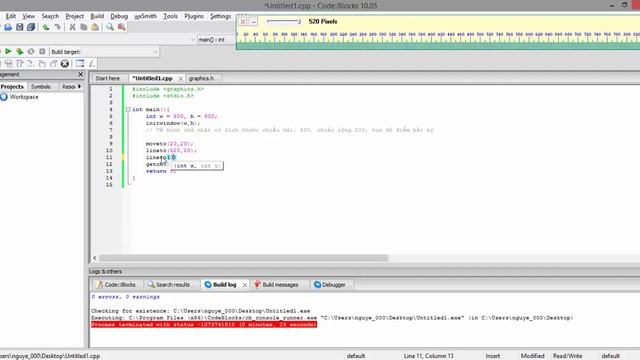Switch to the graphics.h tab
The width and height of the screenshot is (640, 360).
[x=201, y=78]
